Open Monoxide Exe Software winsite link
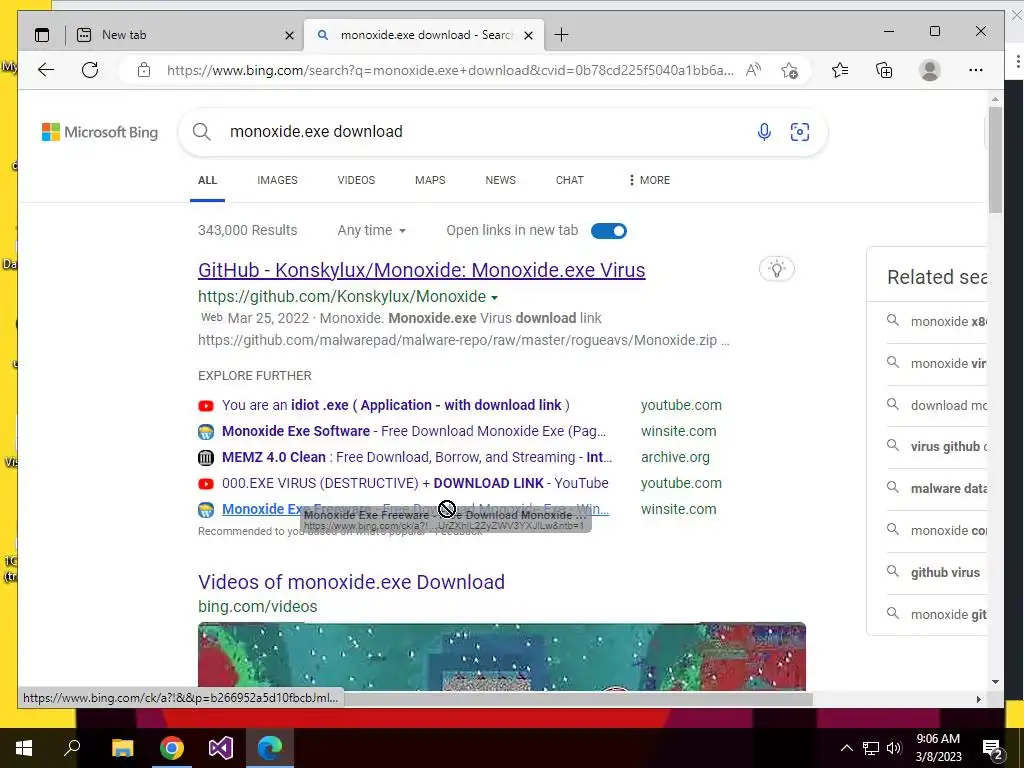This screenshot has width=1024, height=768. click(413, 431)
